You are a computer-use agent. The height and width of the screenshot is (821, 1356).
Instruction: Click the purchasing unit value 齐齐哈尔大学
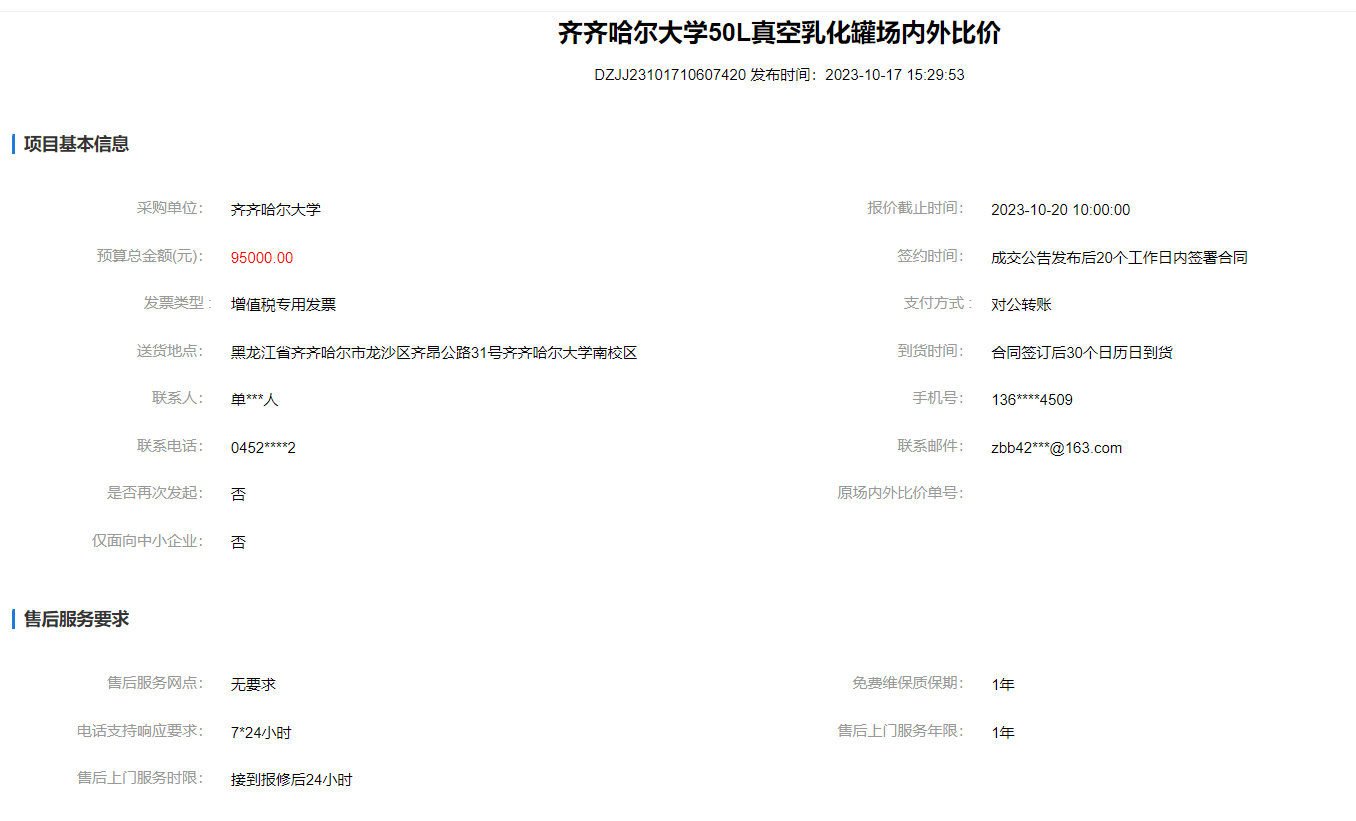pos(276,210)
